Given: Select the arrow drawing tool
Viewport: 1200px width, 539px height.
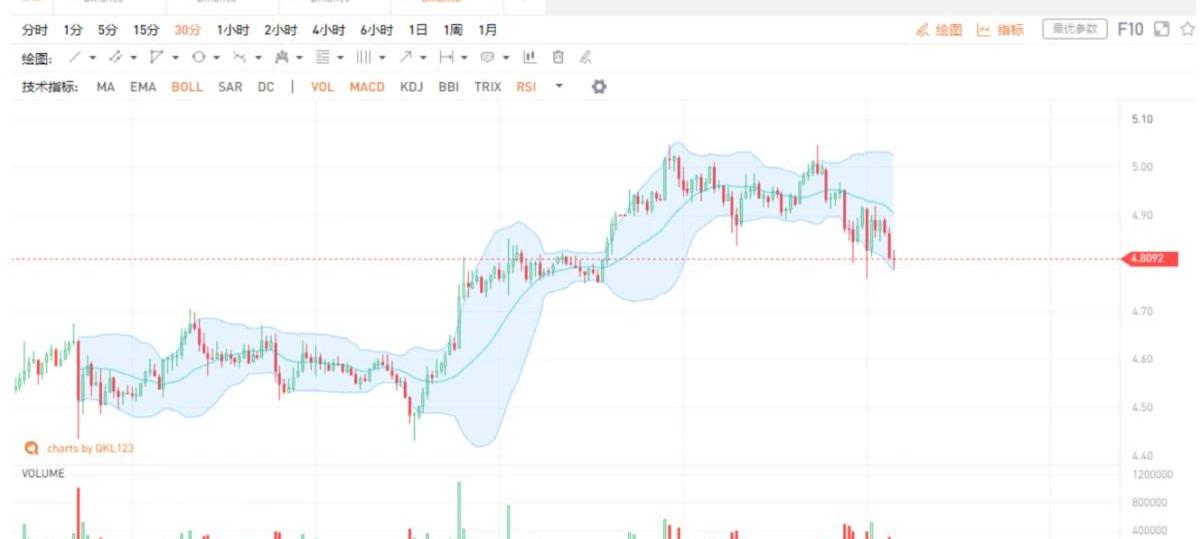Looking at the screenshot, I should (408, 58).
